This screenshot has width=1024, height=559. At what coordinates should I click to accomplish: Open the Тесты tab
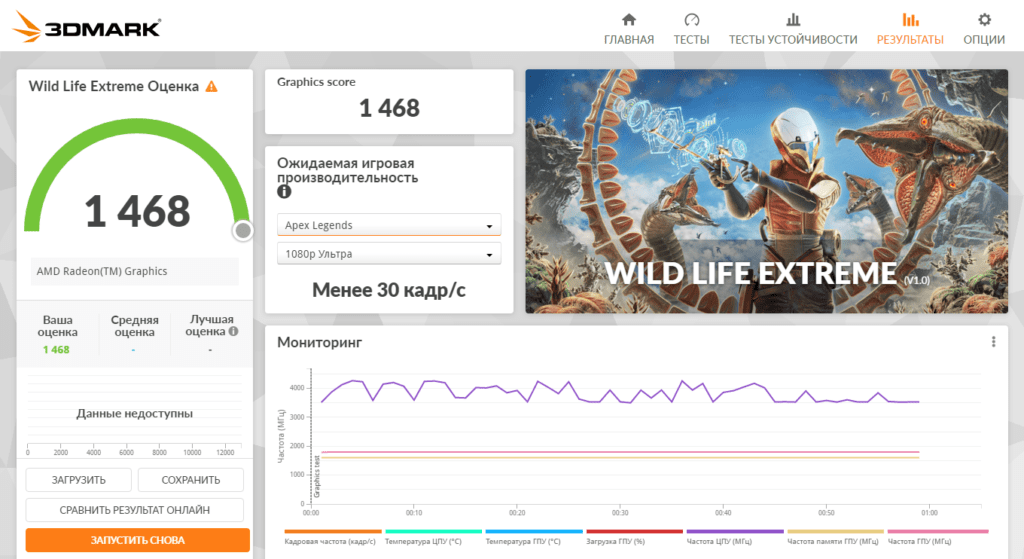pyautogui.click(x=691, y=39)
